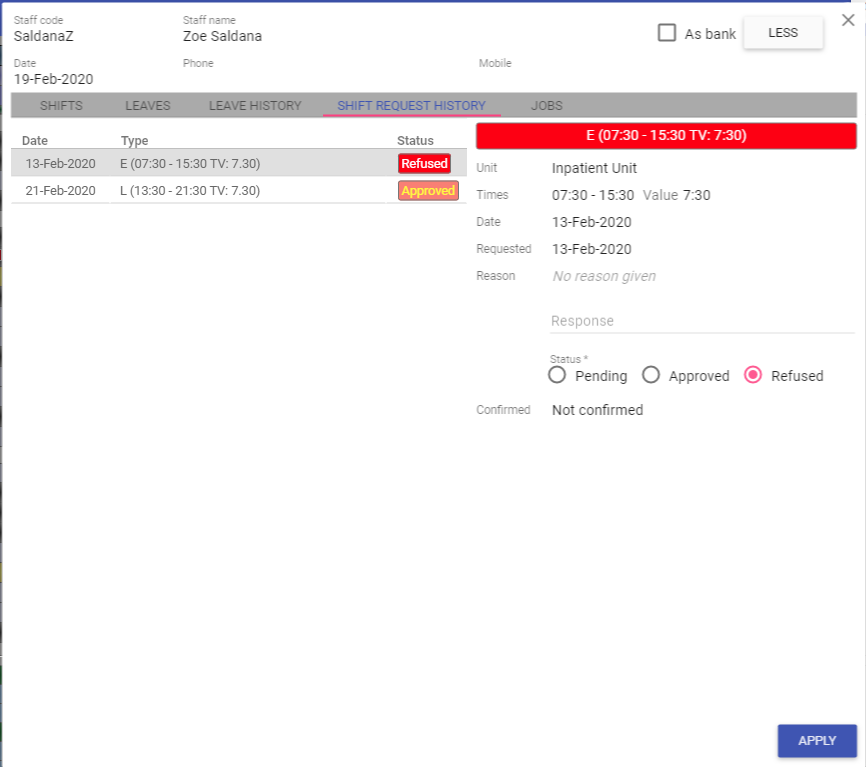Open the Jobs tab
The image size is (866, 767).
(x=546, y=105)
